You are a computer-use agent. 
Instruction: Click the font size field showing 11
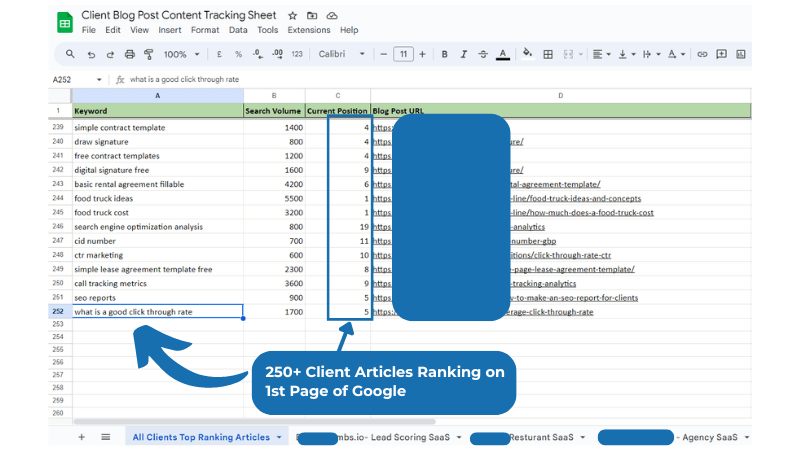(x=403, y=54)
